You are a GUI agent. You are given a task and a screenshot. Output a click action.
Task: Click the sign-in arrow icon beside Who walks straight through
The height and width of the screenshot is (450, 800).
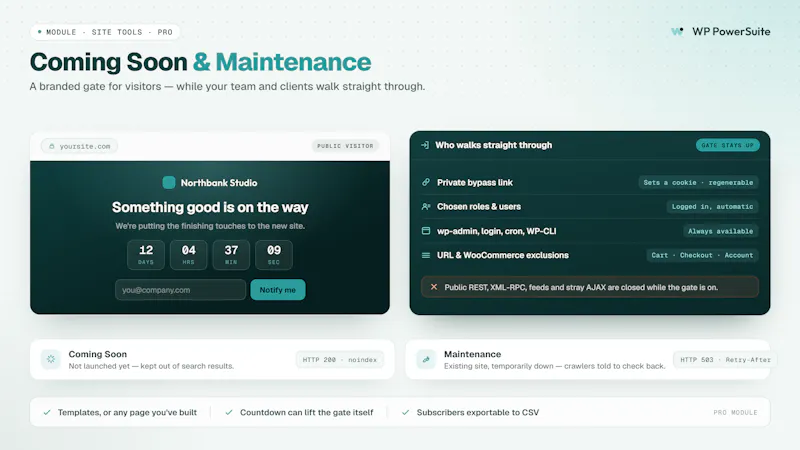[x=424, y=145]
